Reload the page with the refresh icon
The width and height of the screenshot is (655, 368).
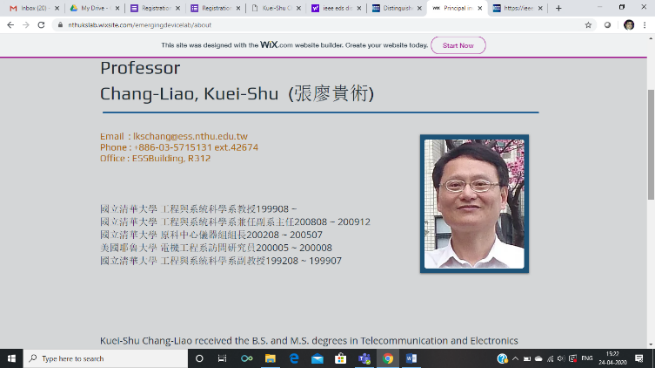pyautogui.click(x=41, y=25)
